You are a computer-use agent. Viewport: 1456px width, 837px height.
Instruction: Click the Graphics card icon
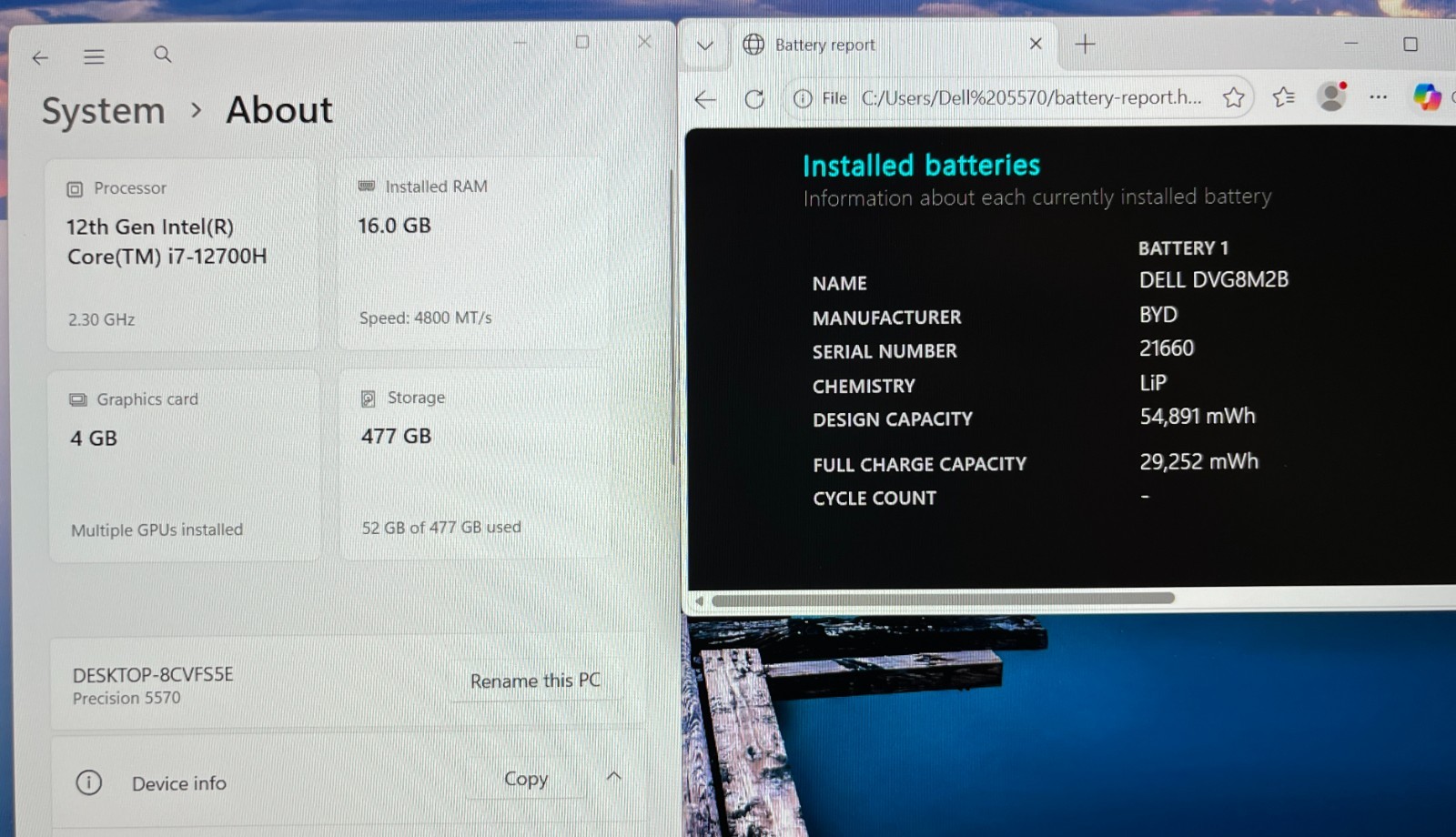(78, 399)
